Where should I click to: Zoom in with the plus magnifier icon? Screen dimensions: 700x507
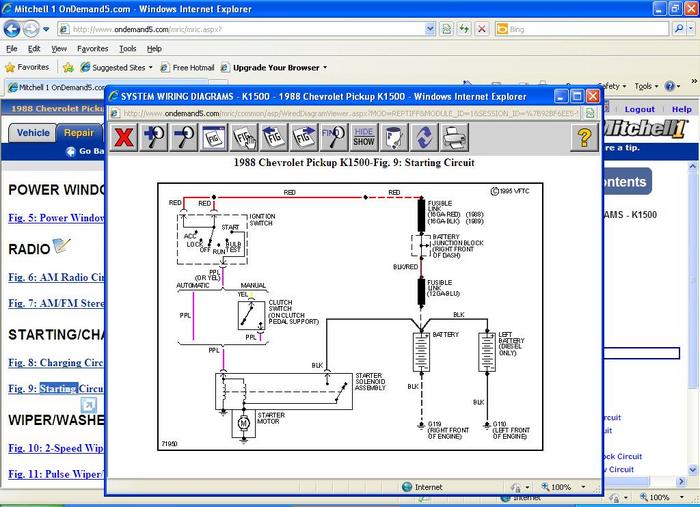pos(155,137)
